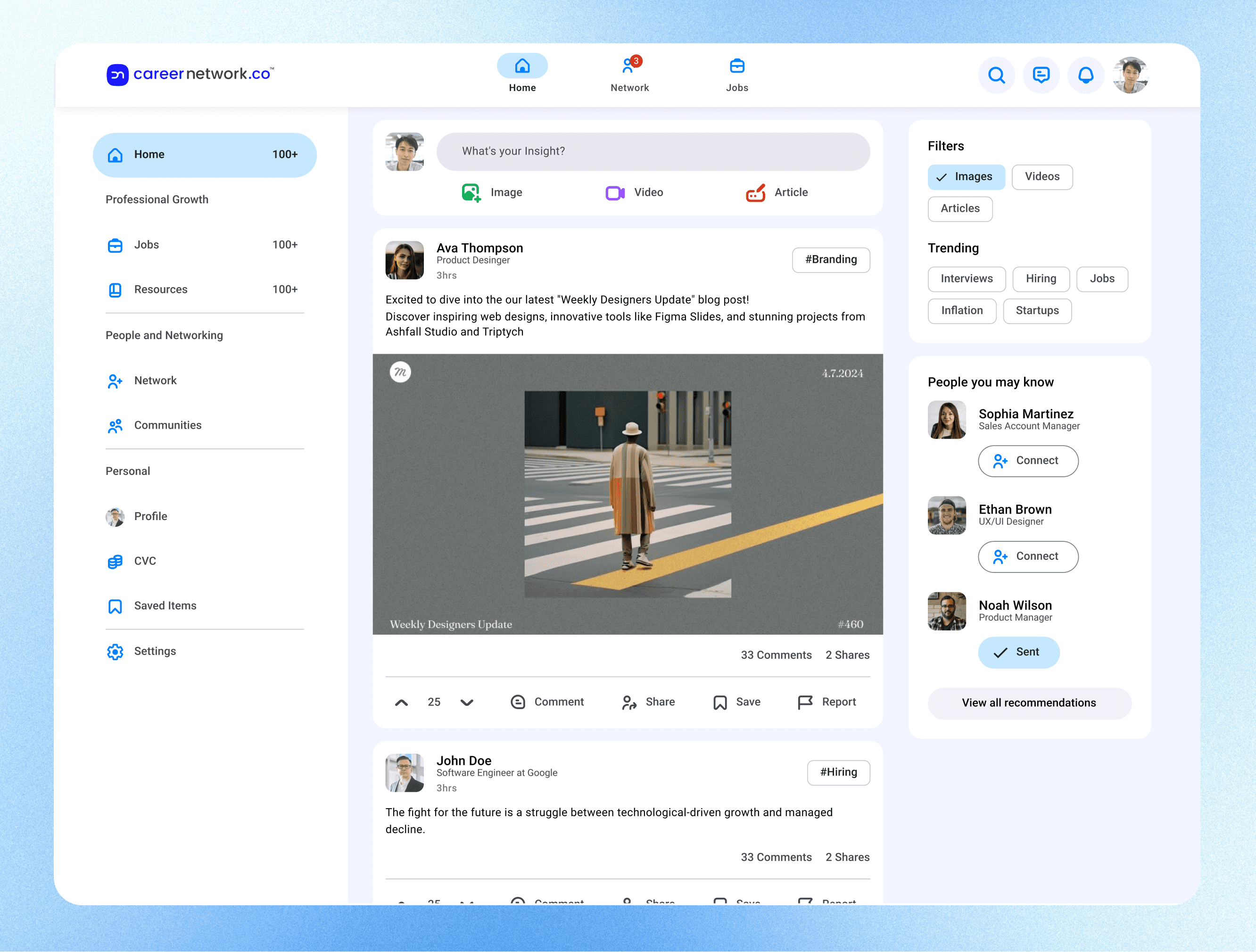Uncheck the Images filter chip
Image resolution: width=1256 pixels, height=952 pixels.
point(965,177)
